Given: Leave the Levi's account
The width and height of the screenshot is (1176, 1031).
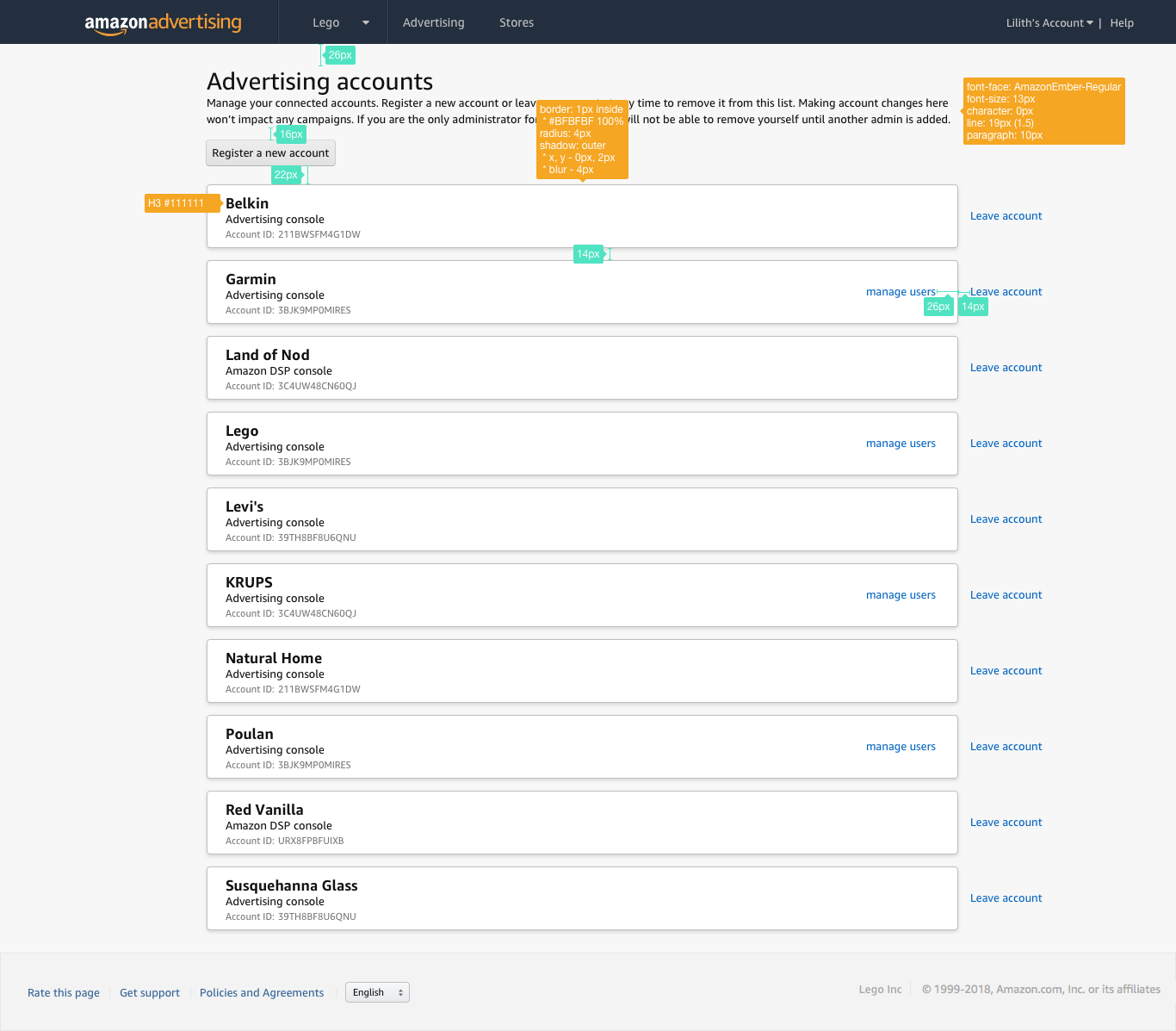Looking at the screenshot, I should click(1006, 519).
